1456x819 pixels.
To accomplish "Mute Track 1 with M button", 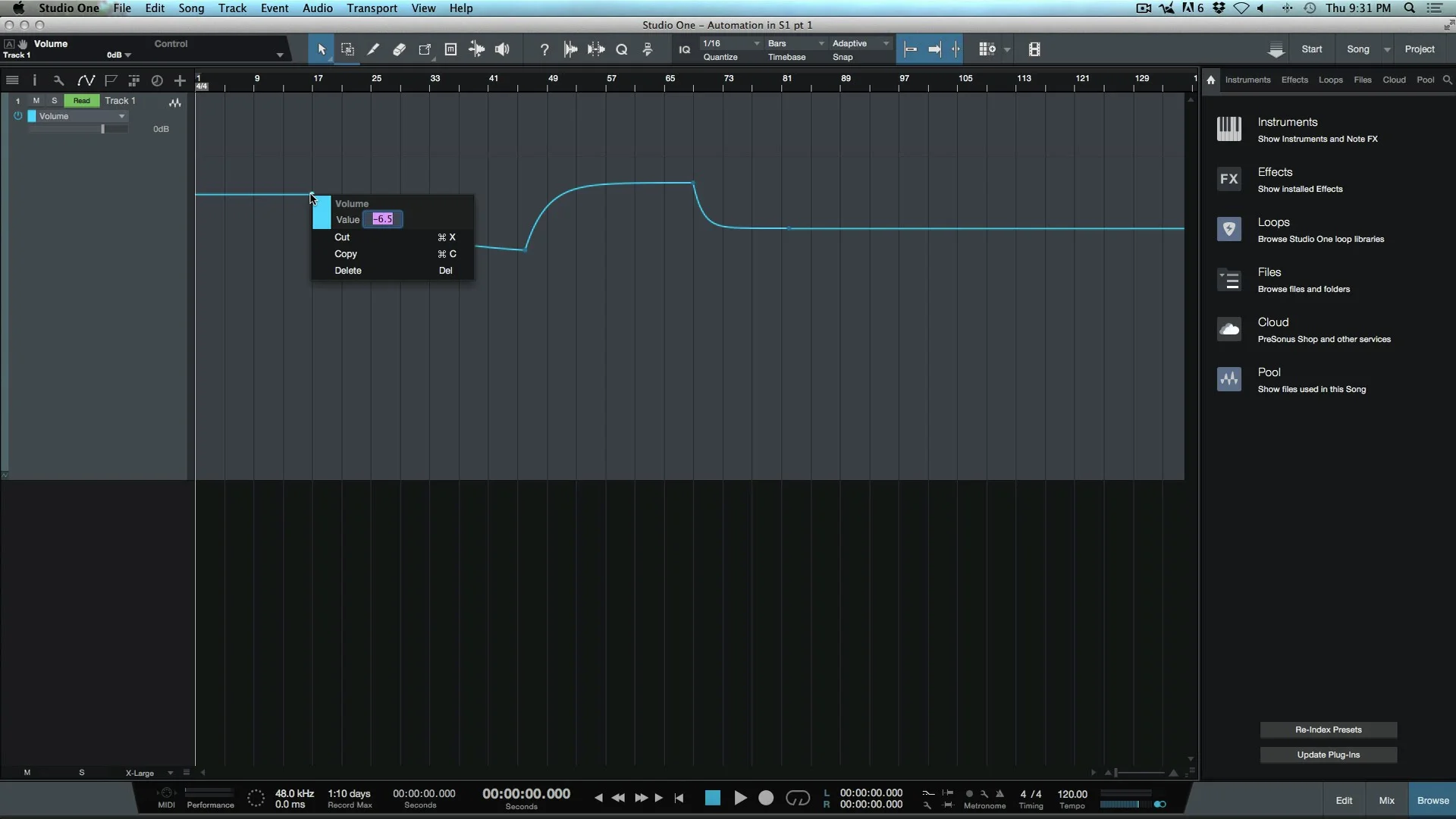I will (x=36, y=101).
